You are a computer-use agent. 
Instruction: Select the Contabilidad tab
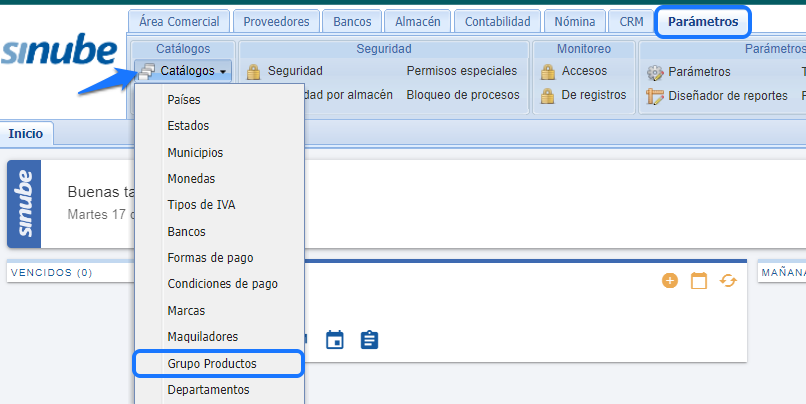[x=498, y=22]
